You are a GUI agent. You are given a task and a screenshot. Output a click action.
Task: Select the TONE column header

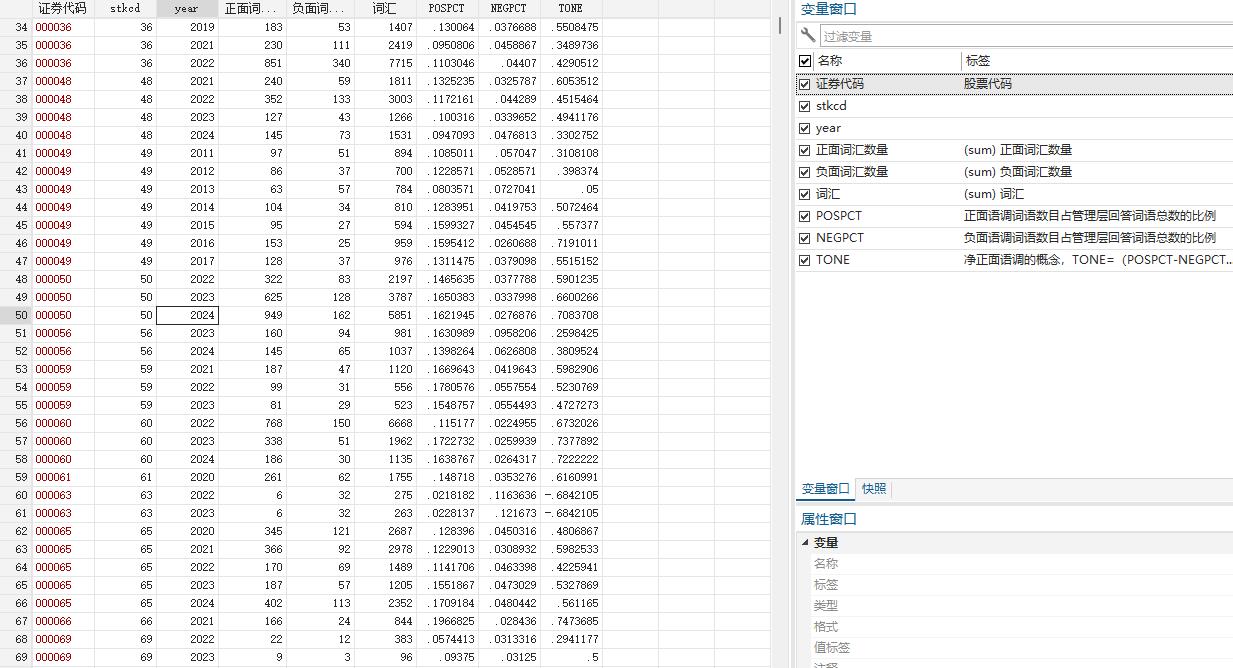(571, 8)
